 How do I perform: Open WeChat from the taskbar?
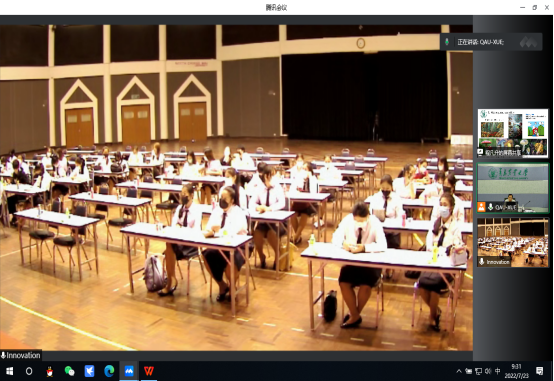point(70,371)
